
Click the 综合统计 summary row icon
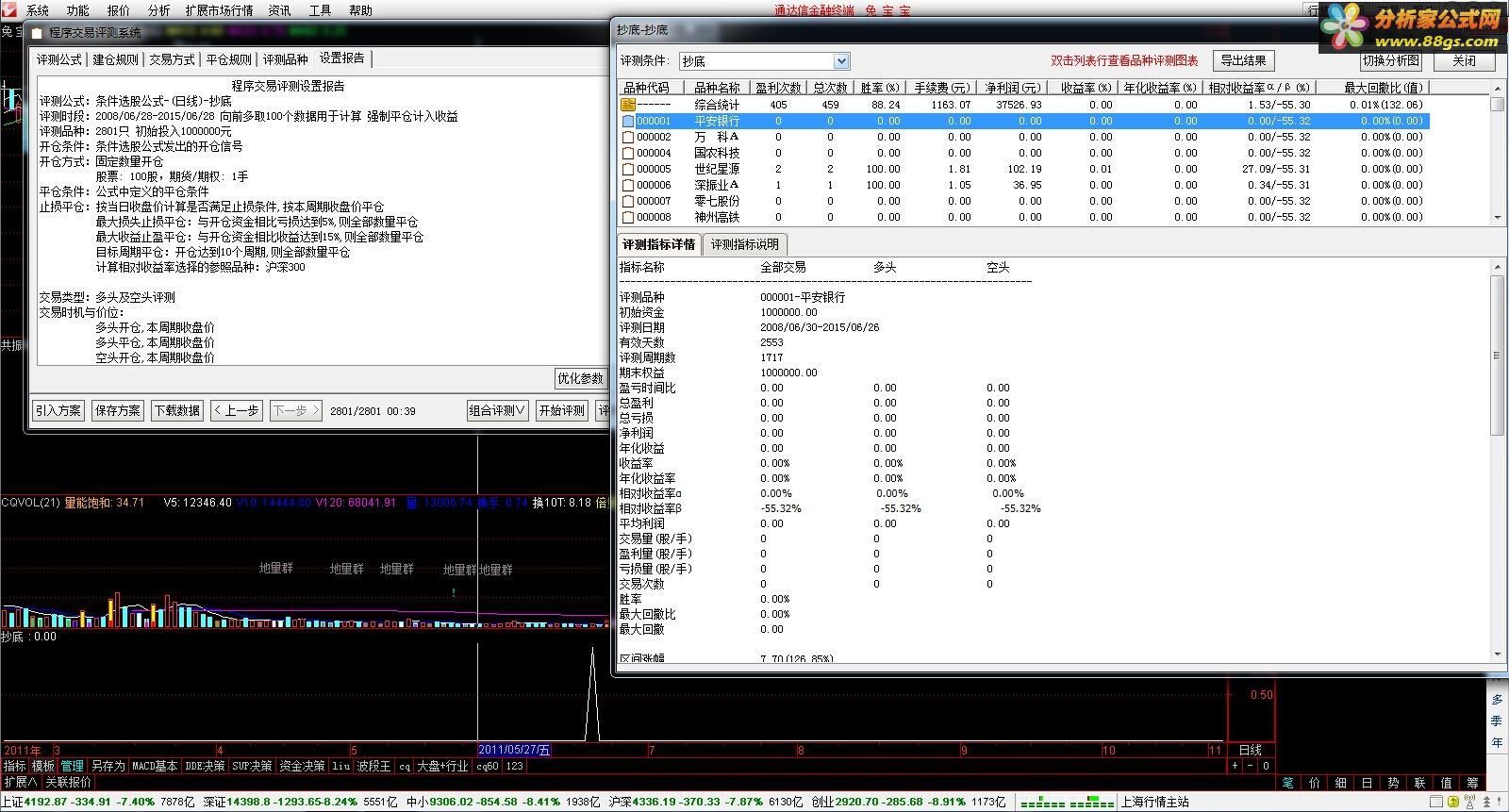click(628, 105)
